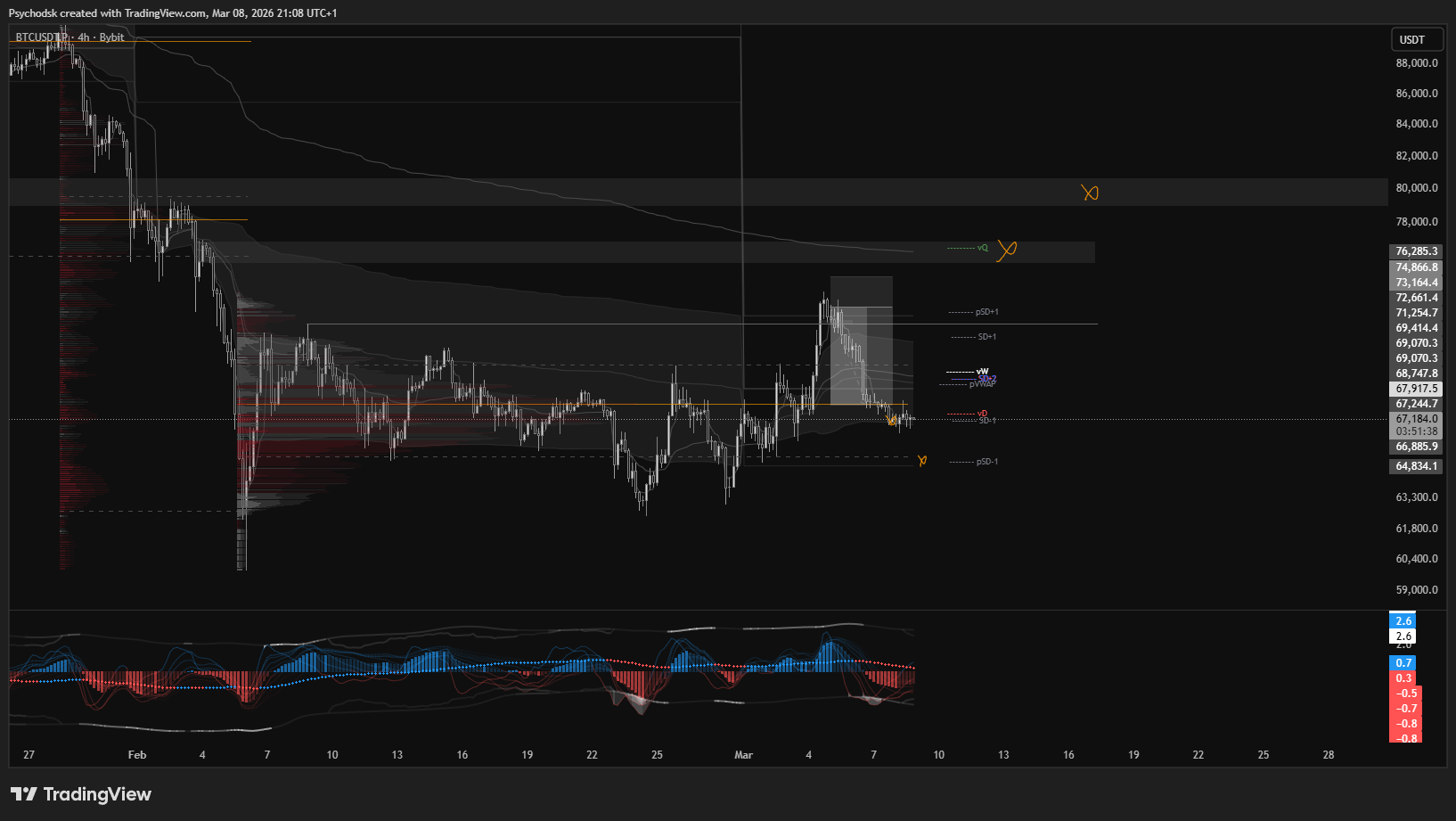Screen dimensions: 1456x821
Task: Open the USDT currency selector
Action: (1416, 39)
